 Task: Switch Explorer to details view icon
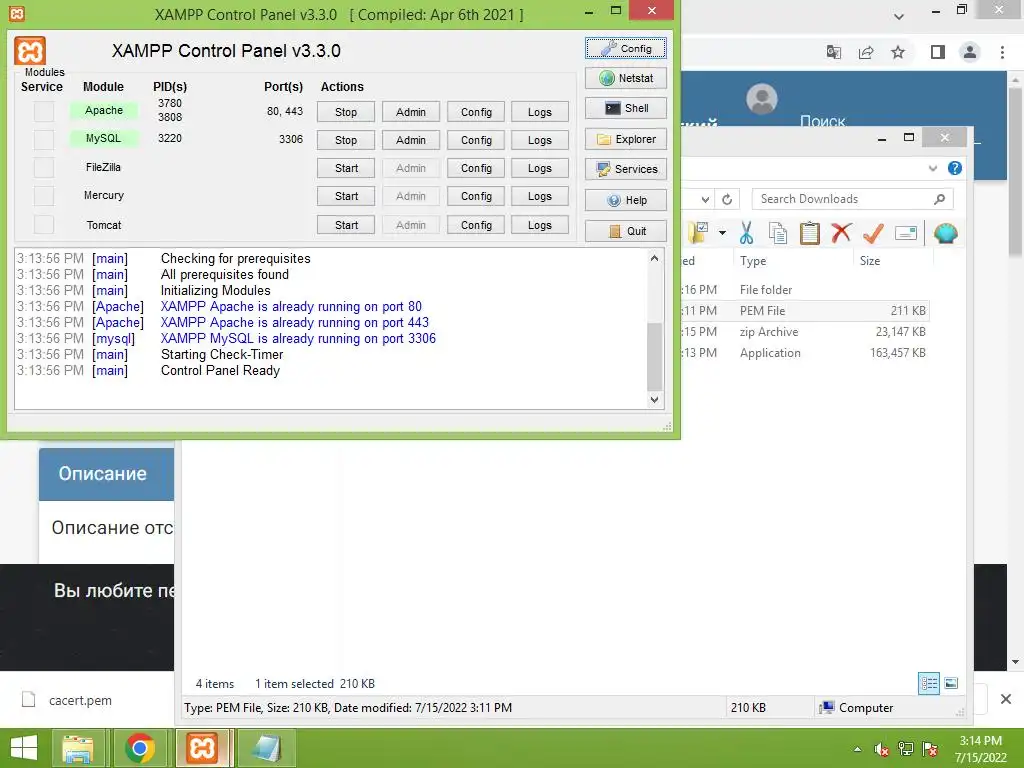point(929,684)
